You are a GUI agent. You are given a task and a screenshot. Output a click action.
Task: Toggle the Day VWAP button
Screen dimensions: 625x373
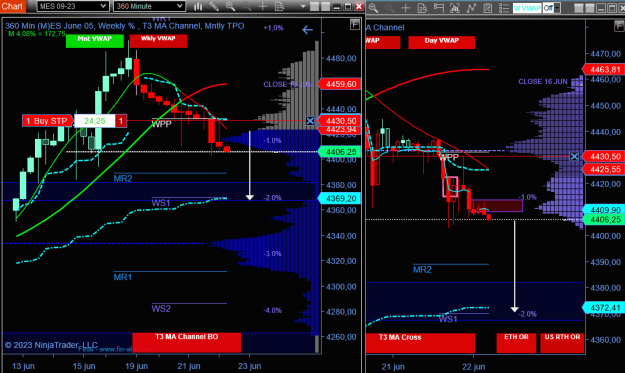[x=442, y=42]
